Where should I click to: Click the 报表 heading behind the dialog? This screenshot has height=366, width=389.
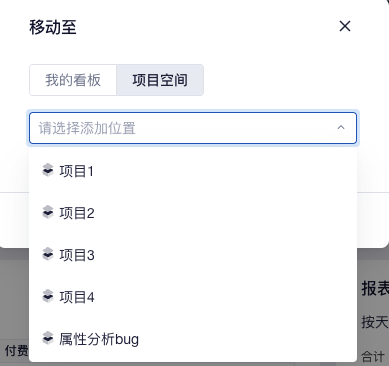(x=375, y=288)
